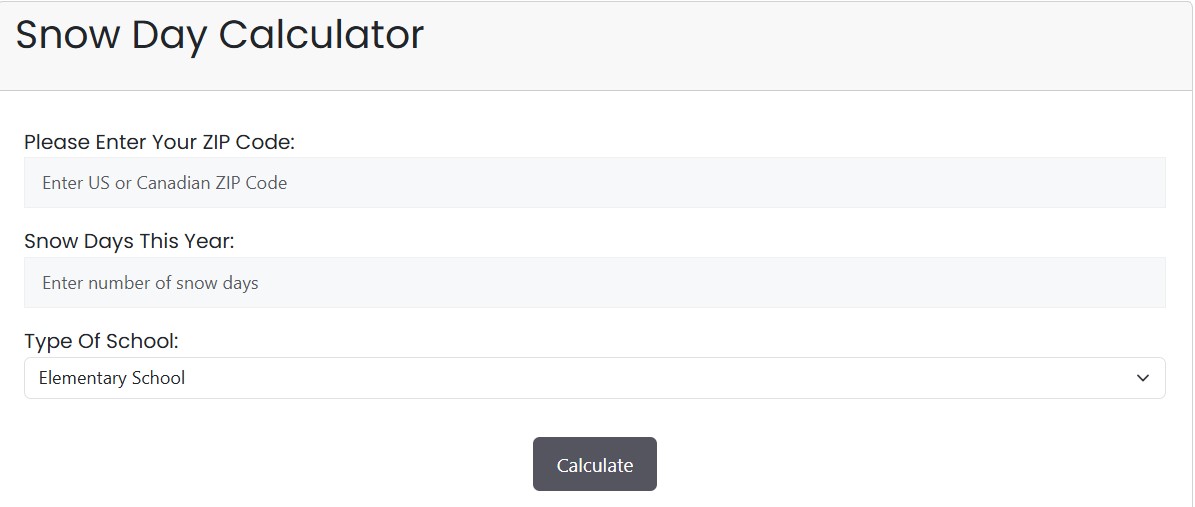
Task: Click the ZIP code input field
Action: tap(594, 183)
